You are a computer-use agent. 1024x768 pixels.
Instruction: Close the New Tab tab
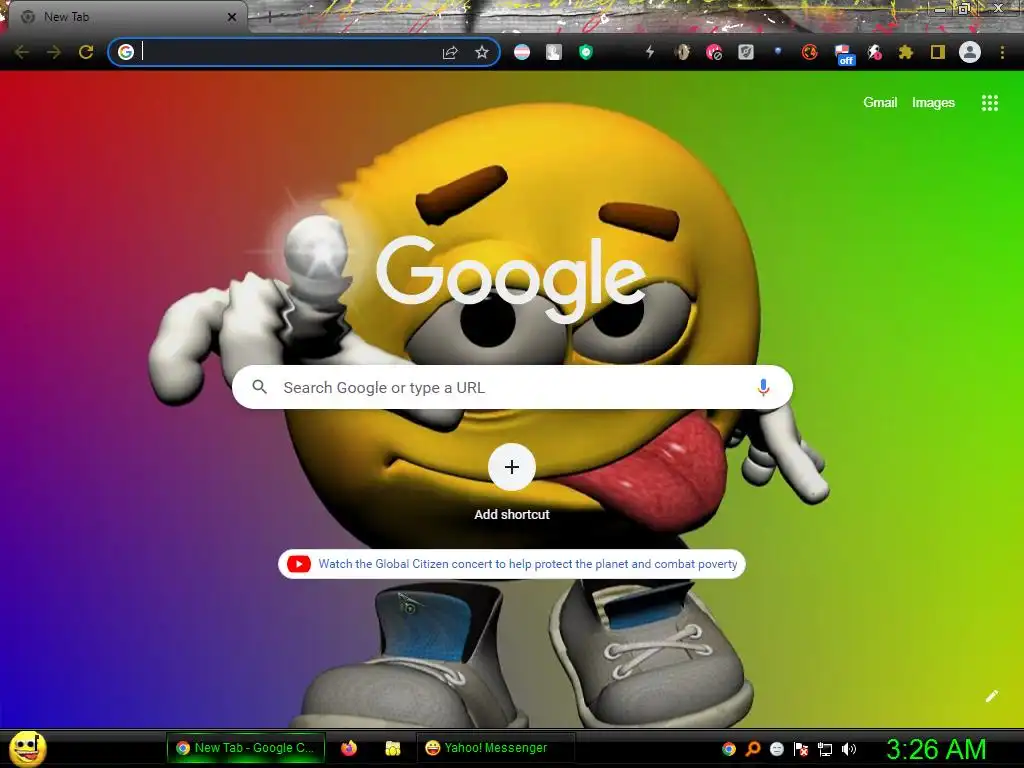click(x=232, y=17)
